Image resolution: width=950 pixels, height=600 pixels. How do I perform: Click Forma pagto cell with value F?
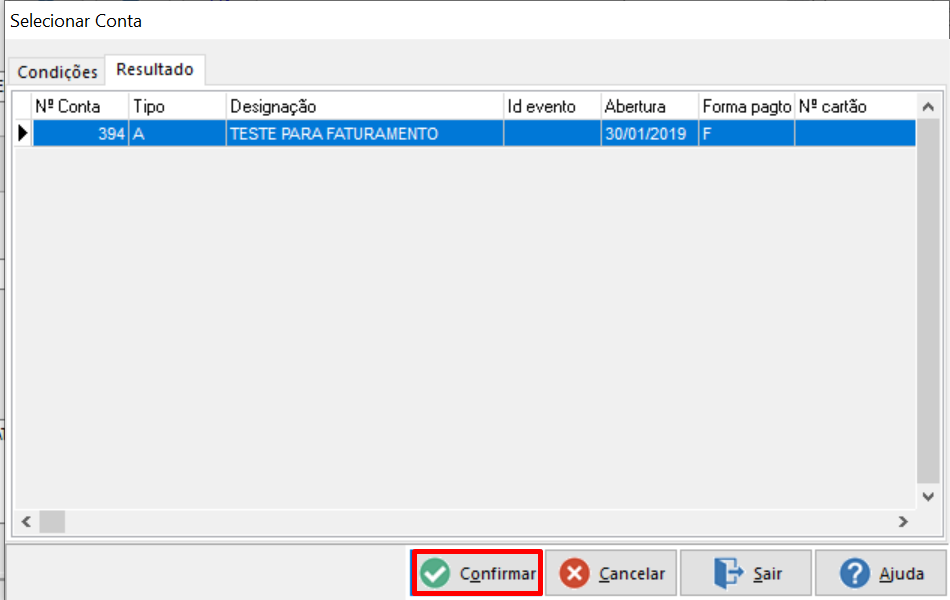click(746, 133)
